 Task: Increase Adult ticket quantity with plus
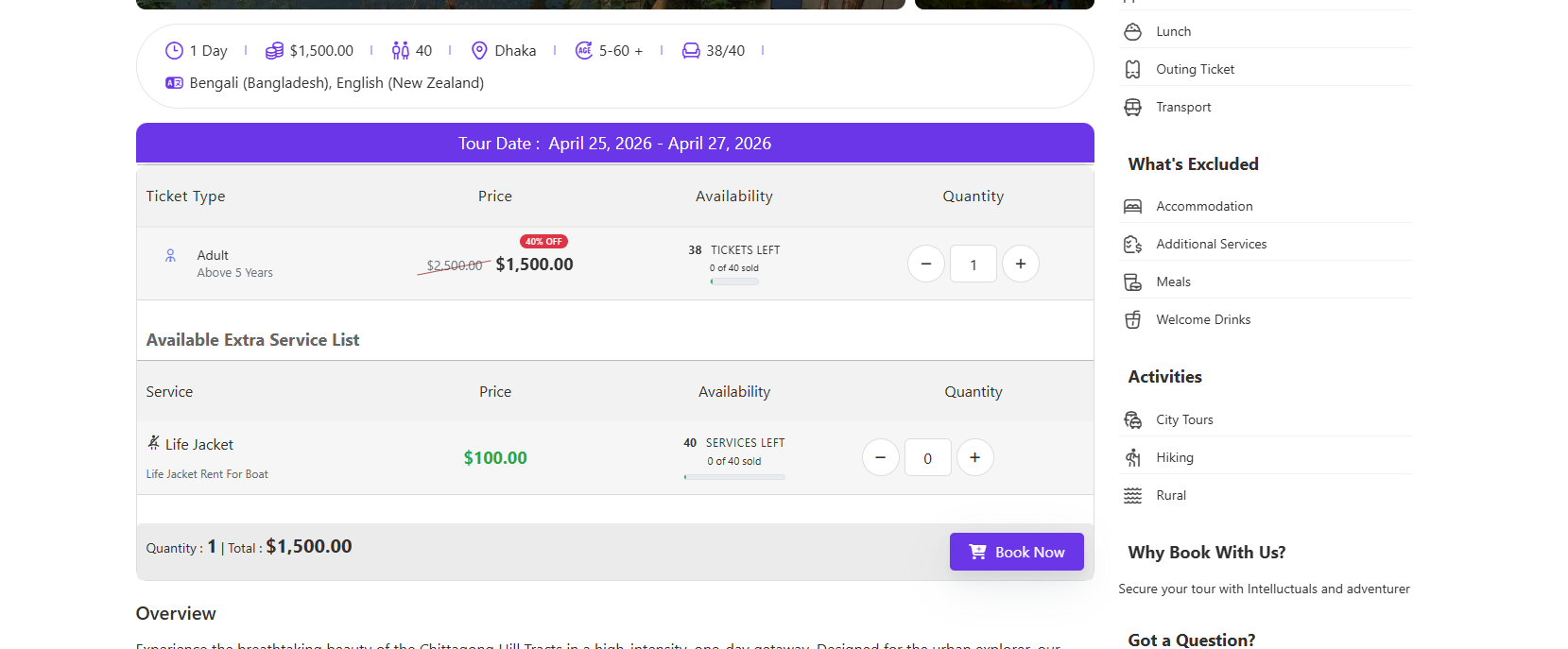coord(1021,264)
